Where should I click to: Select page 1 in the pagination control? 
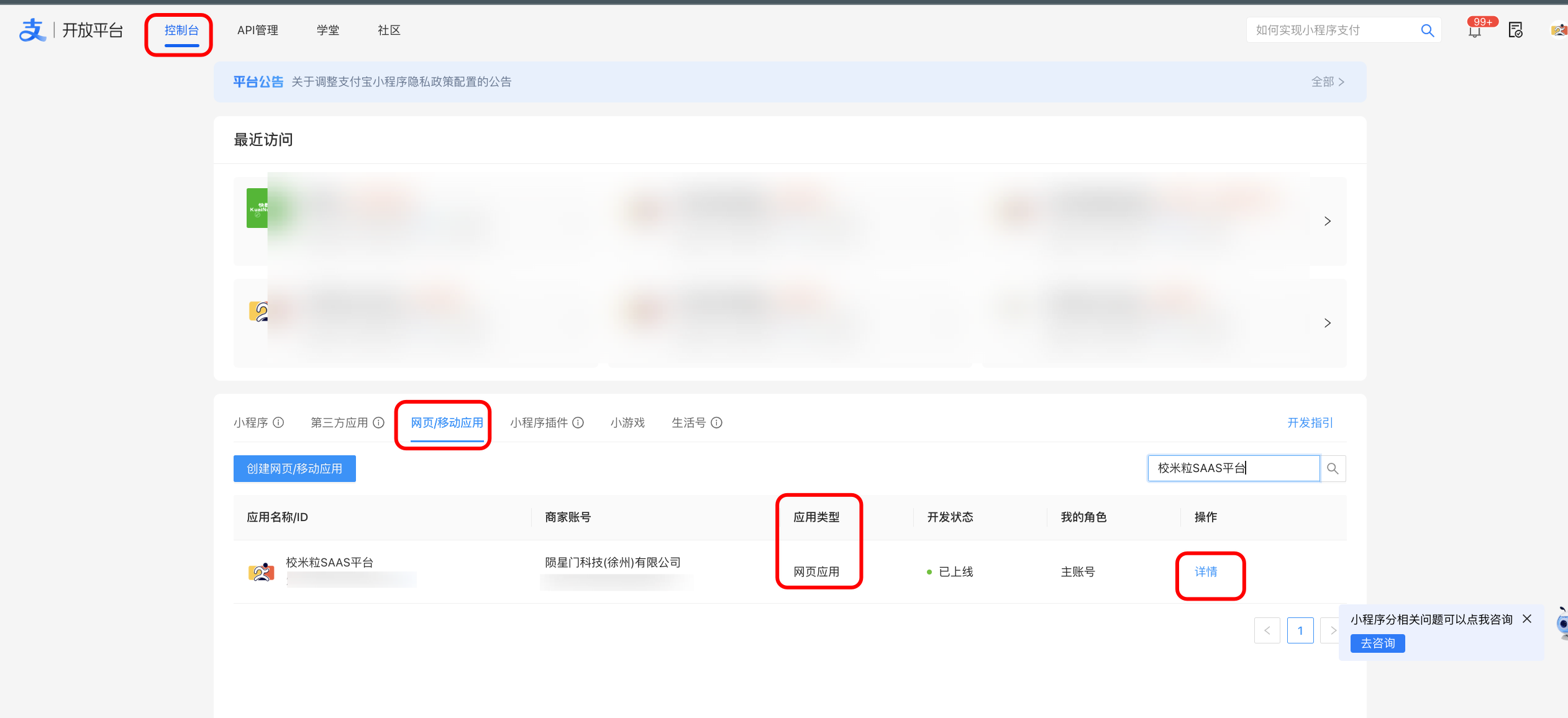pos(1300,630)
